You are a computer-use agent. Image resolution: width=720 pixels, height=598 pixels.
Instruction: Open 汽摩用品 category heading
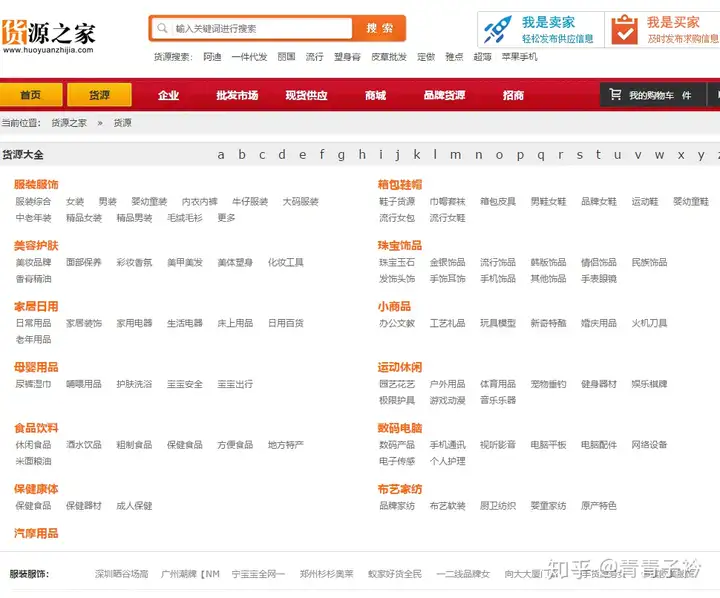36,534
